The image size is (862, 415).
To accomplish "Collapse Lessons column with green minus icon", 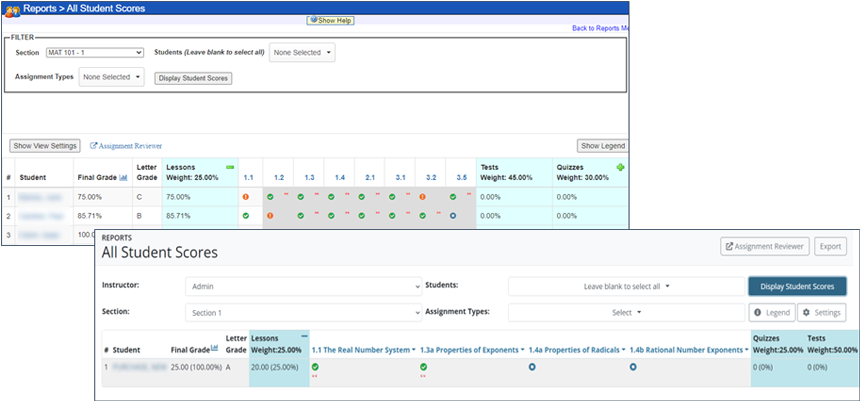I will pyautogui.click(x=229, y=166).
